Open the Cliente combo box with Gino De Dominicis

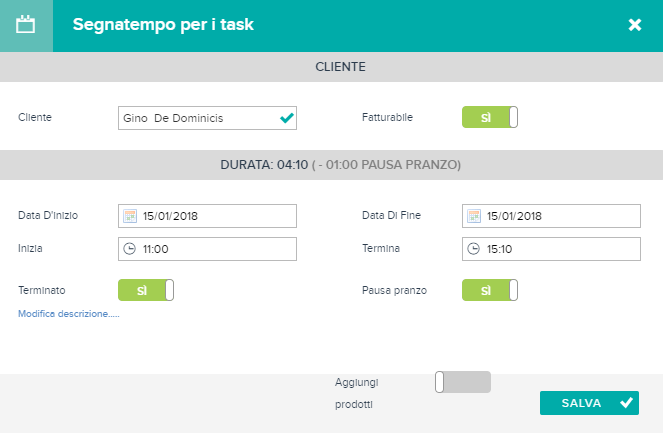pyautogui.click(x=207, y=118)
